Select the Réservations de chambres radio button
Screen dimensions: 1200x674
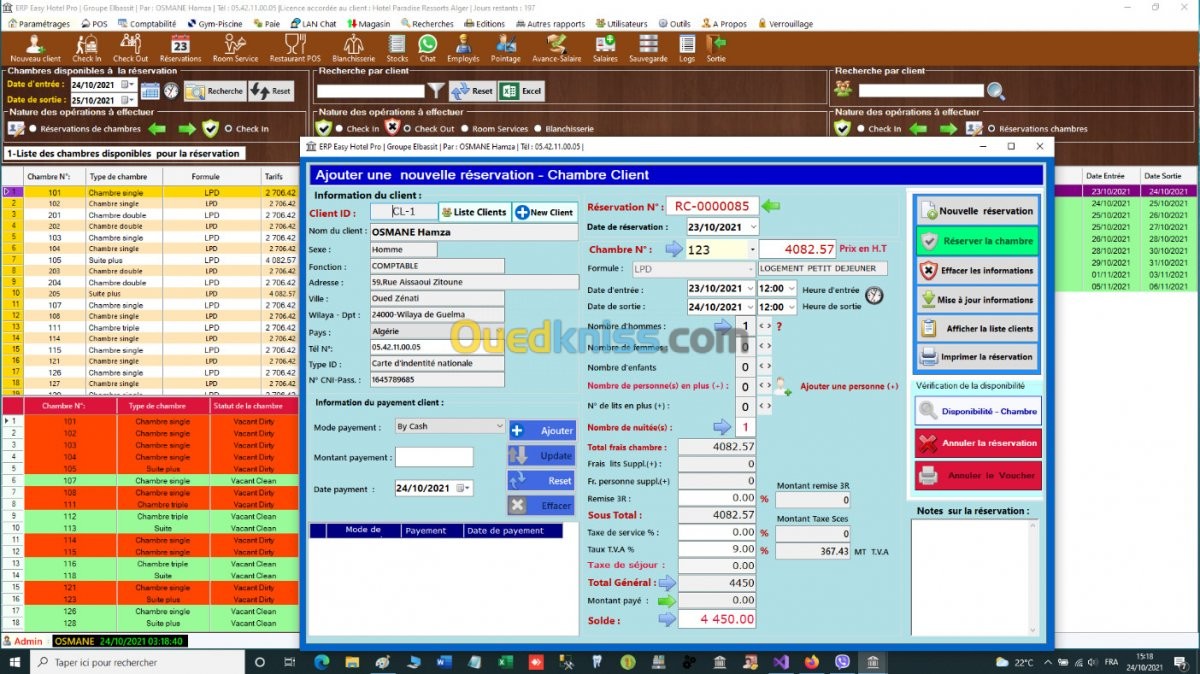[x=33, y=129]
